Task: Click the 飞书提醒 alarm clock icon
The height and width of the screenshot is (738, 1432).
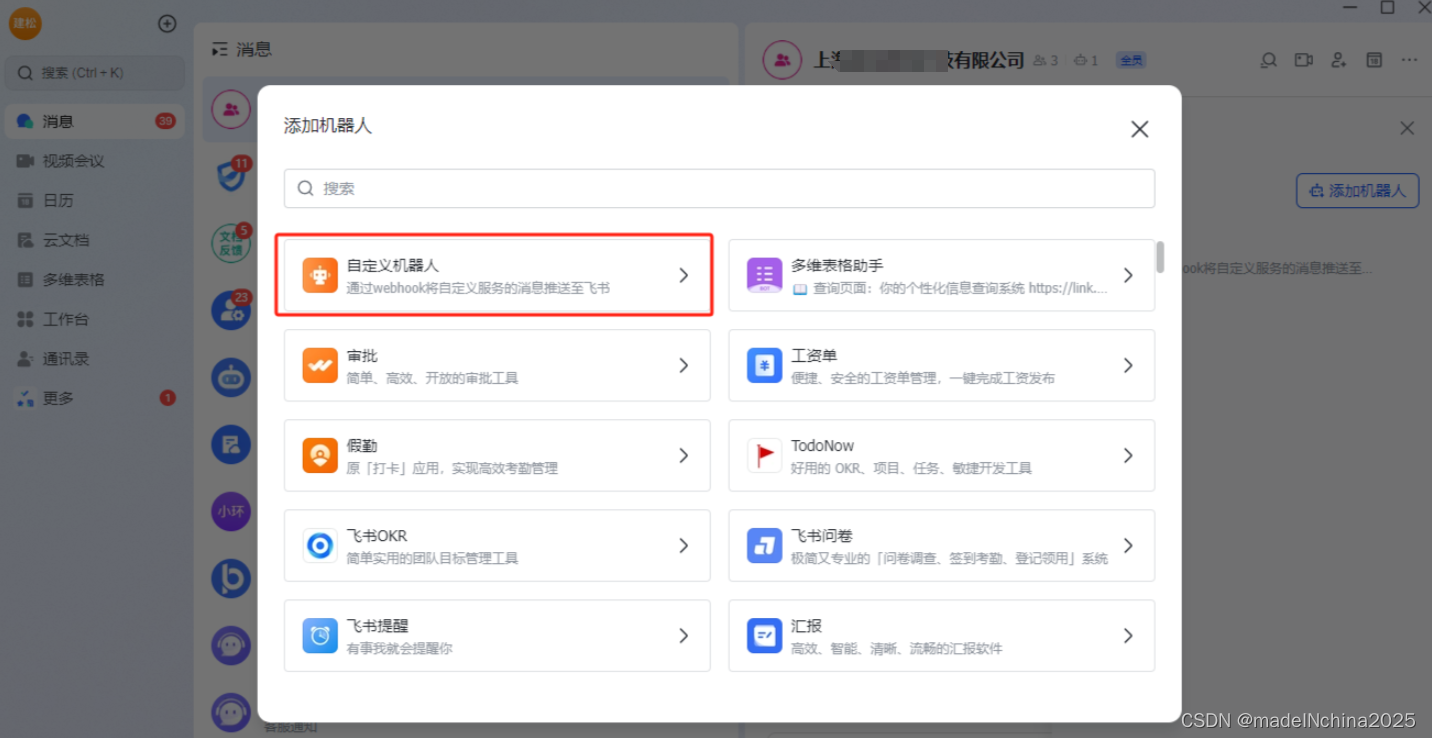Action: [320, 635]
